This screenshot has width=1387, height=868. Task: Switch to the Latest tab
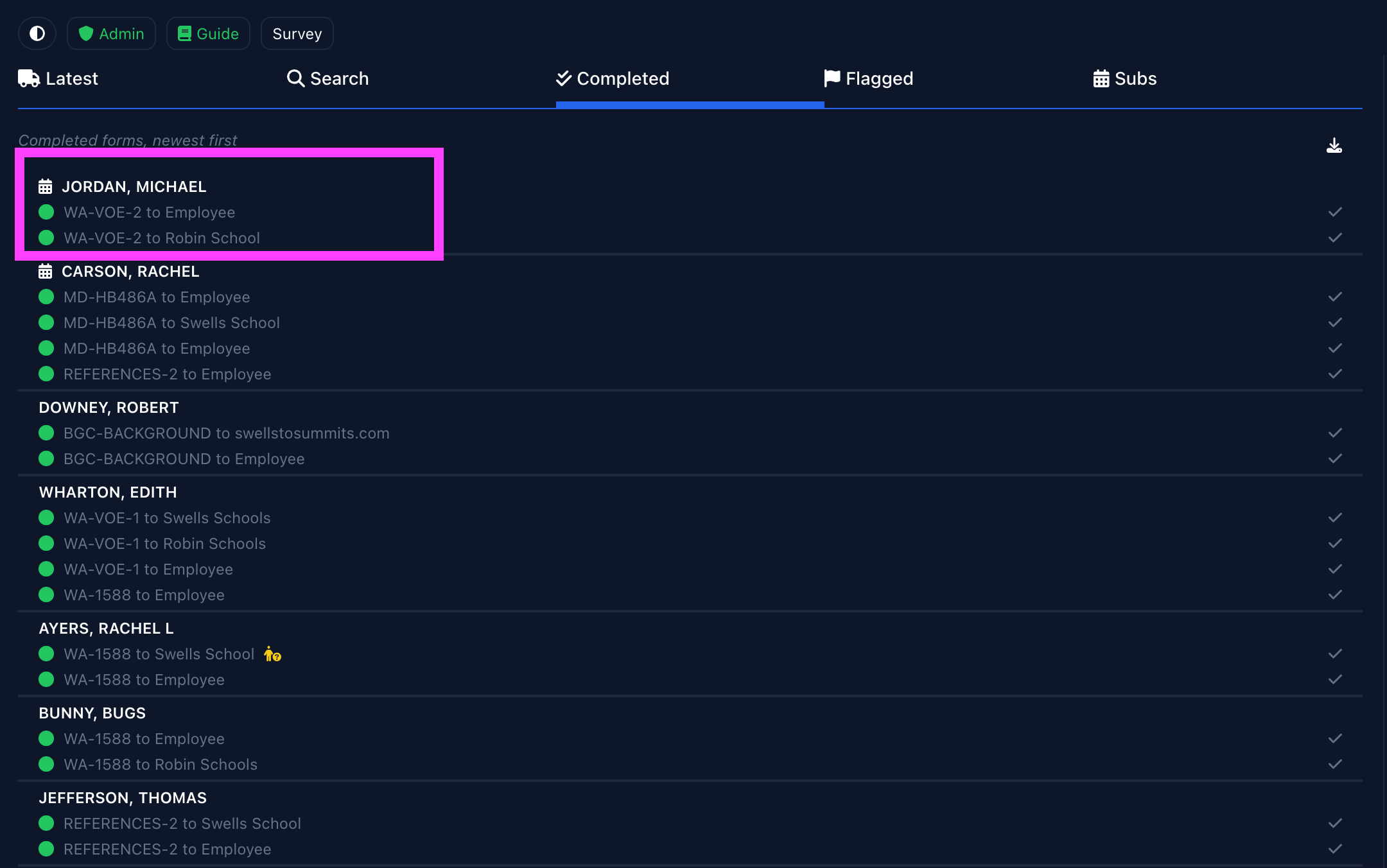click(58, 78)
